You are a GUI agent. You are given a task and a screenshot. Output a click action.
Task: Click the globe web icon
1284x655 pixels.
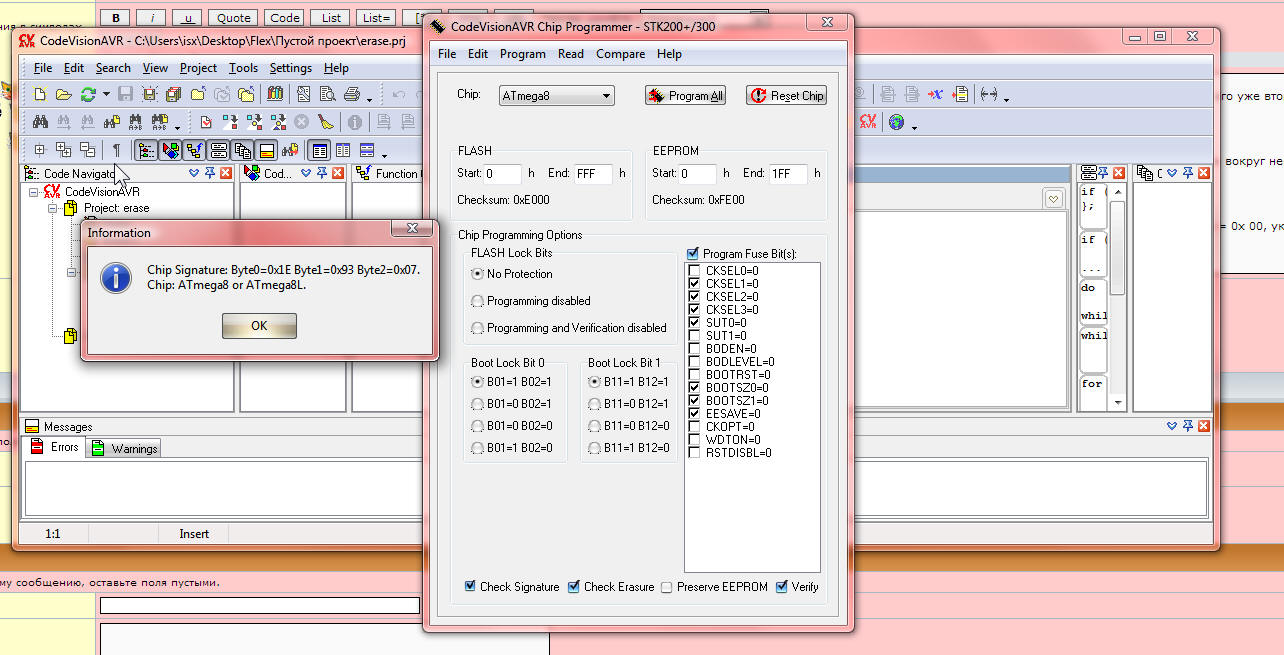click(896, 122)
